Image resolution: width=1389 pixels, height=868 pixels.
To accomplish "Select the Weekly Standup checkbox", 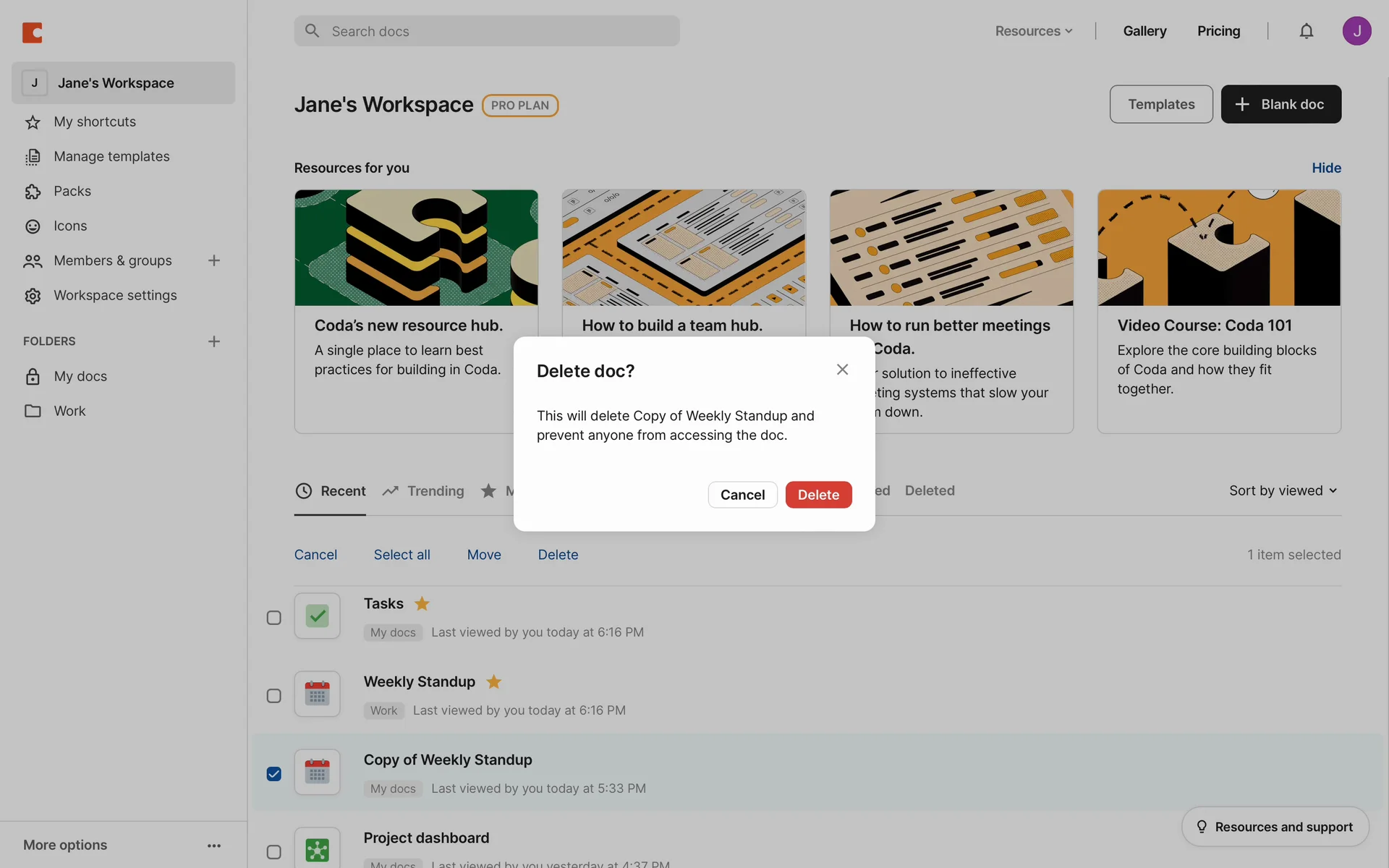I will (274, 696).
